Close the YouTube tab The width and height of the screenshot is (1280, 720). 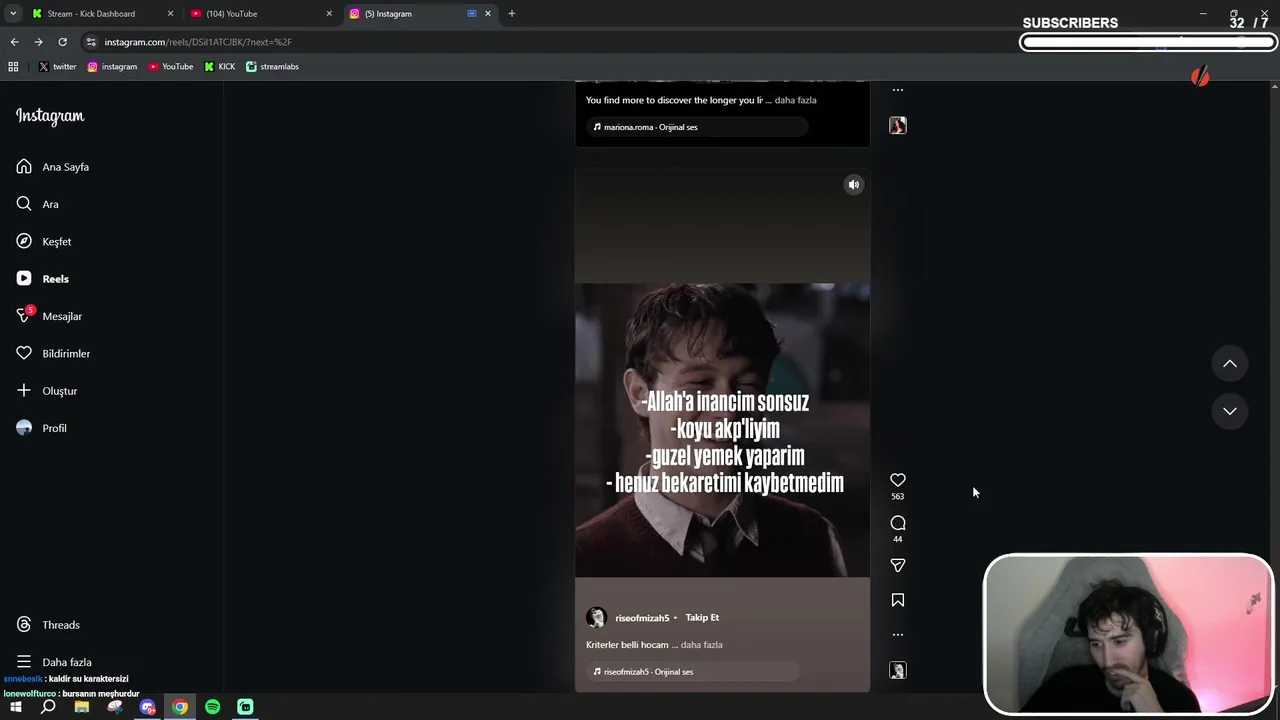point(329,14)
